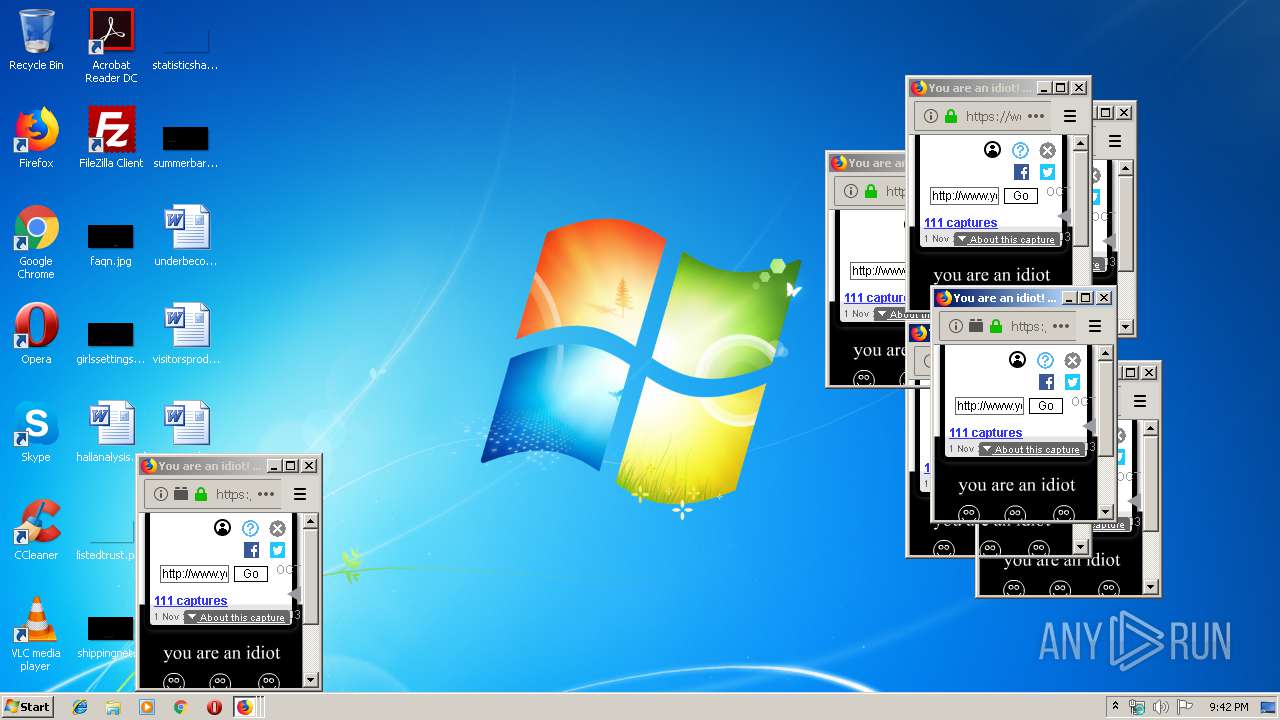Viewport: 1280px width, 720px height.
Task: Click the green padlock in lower-left window
Action: (x=201, y=494)
